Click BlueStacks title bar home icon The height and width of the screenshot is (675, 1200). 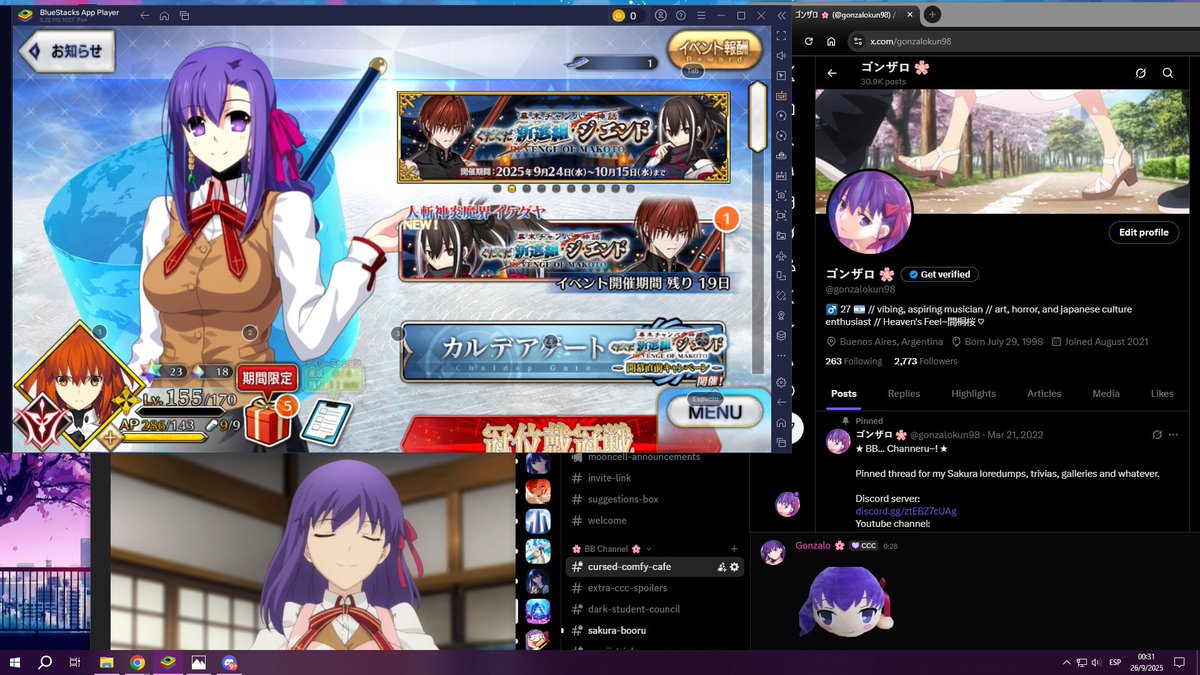click(x=164, y=15)
